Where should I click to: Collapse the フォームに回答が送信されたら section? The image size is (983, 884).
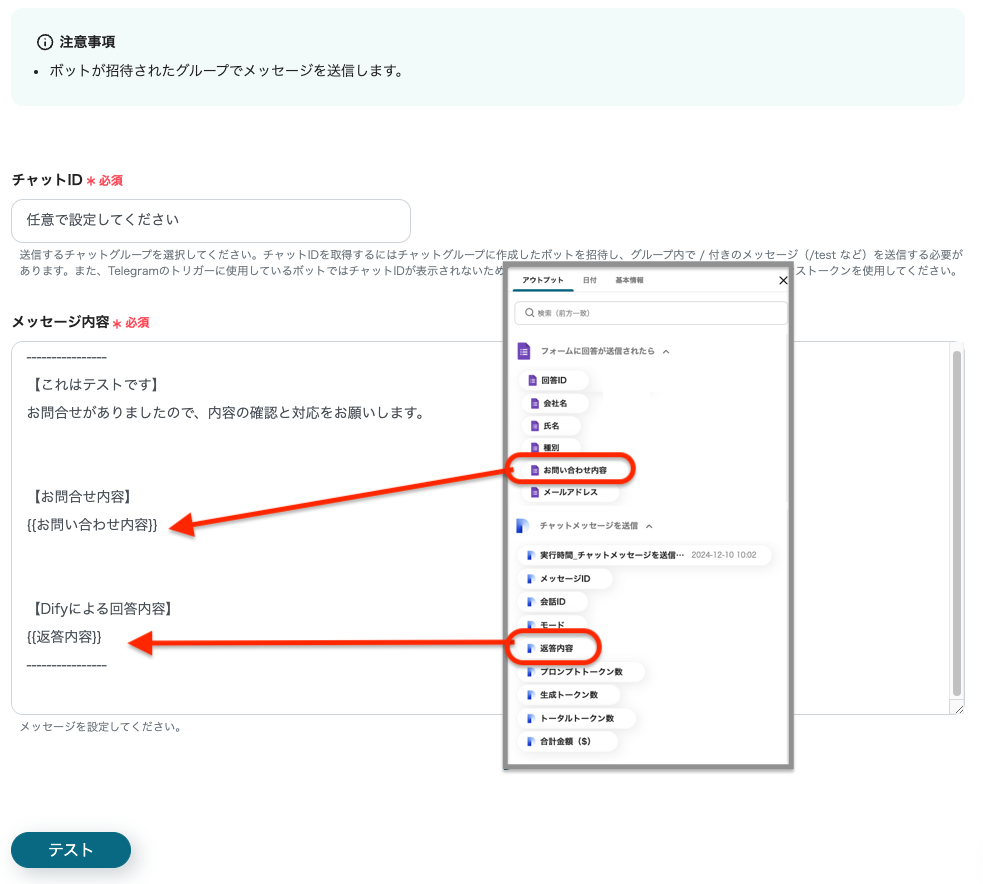666,352
